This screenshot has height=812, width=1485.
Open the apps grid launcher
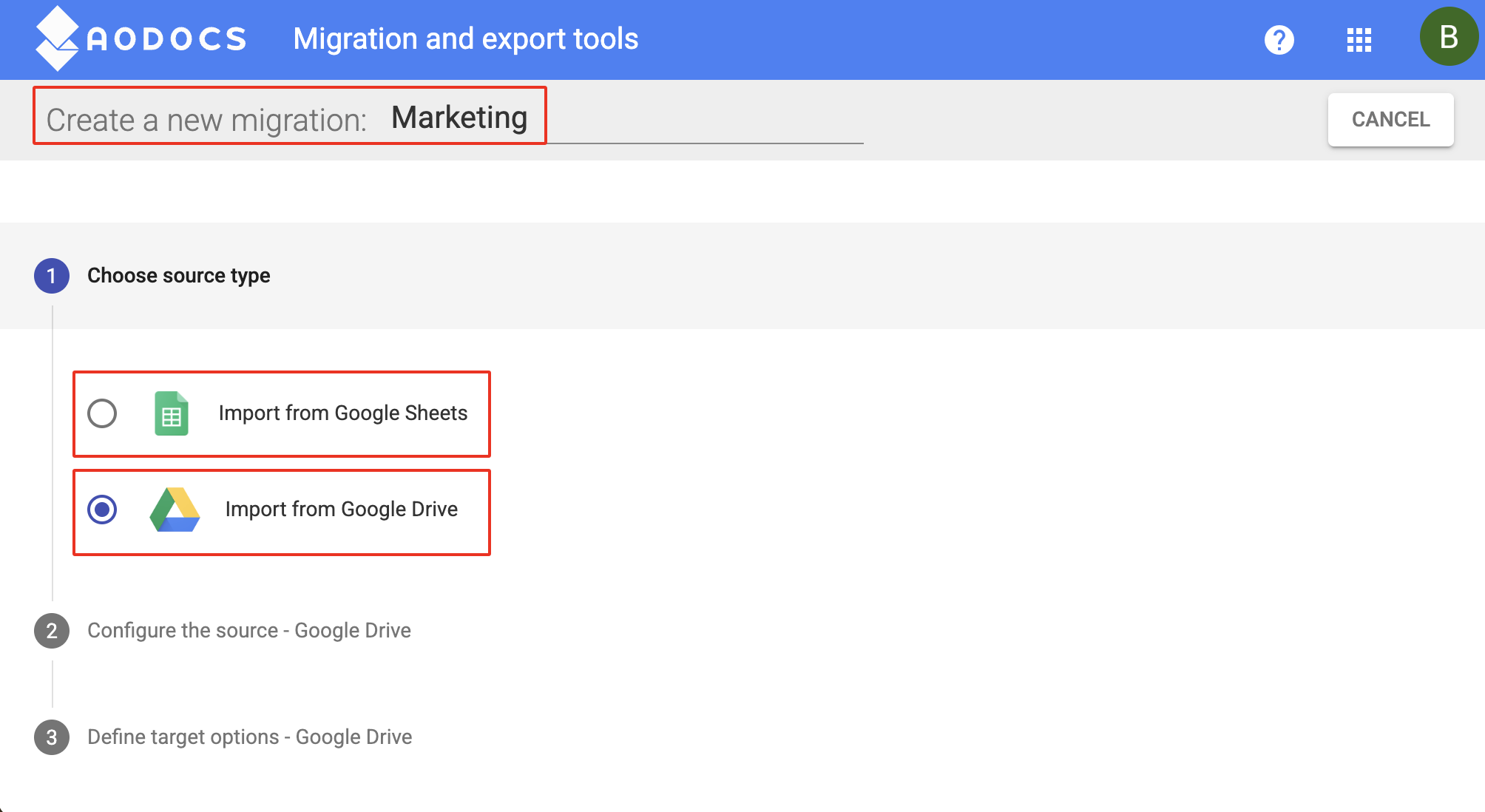click(x=1359, y=40)
